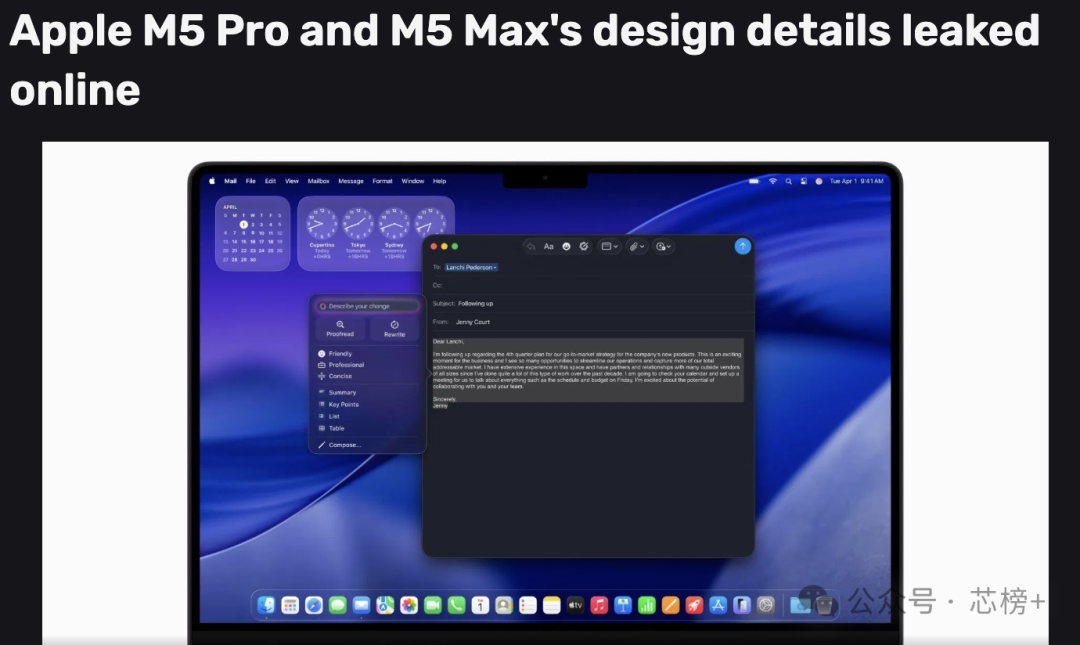This screenshot has width=1080, height=645.
Task: Open the Format menu
Action: pyautogui.click(x=381, y=181)
